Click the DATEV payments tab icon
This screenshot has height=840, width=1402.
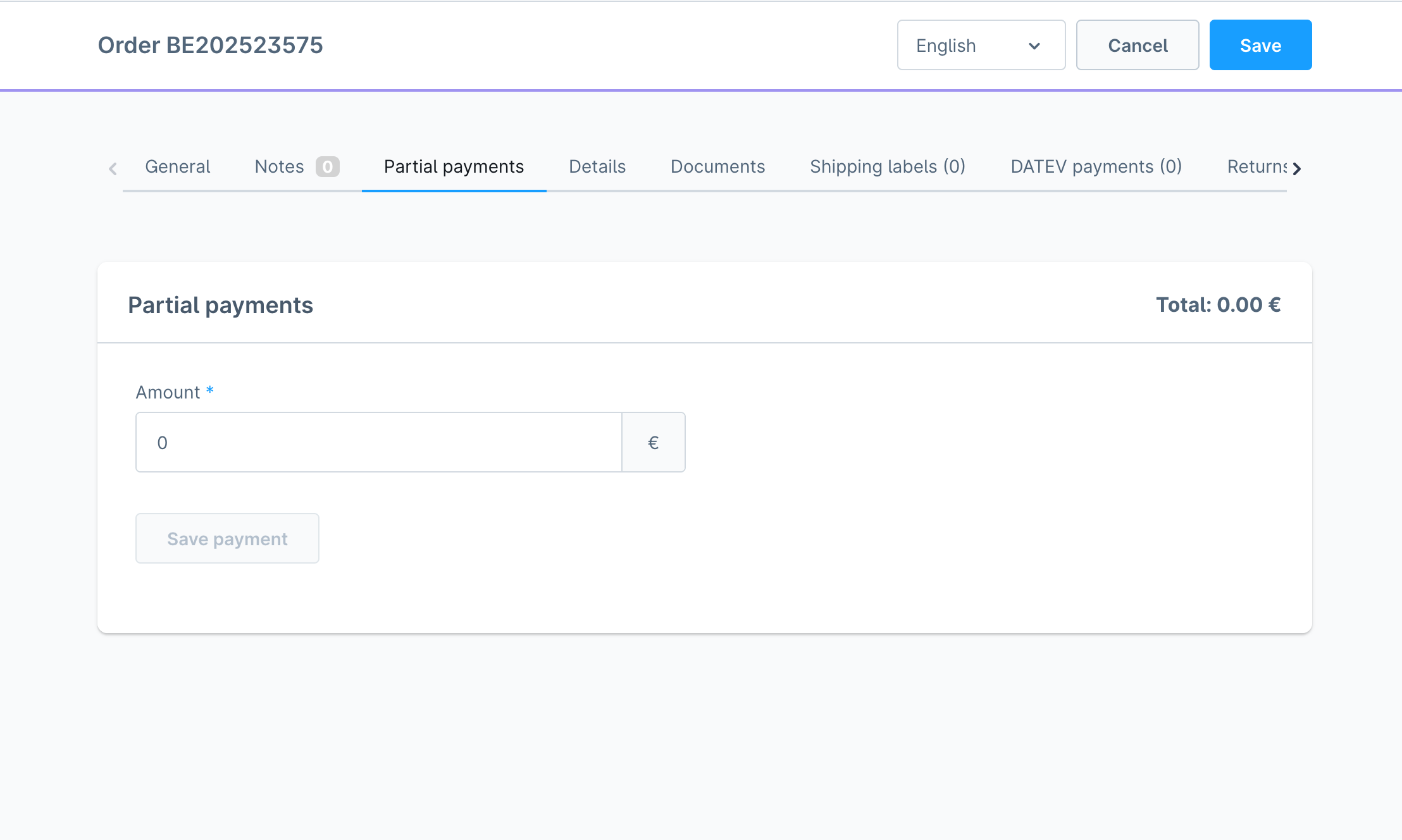1096,167
